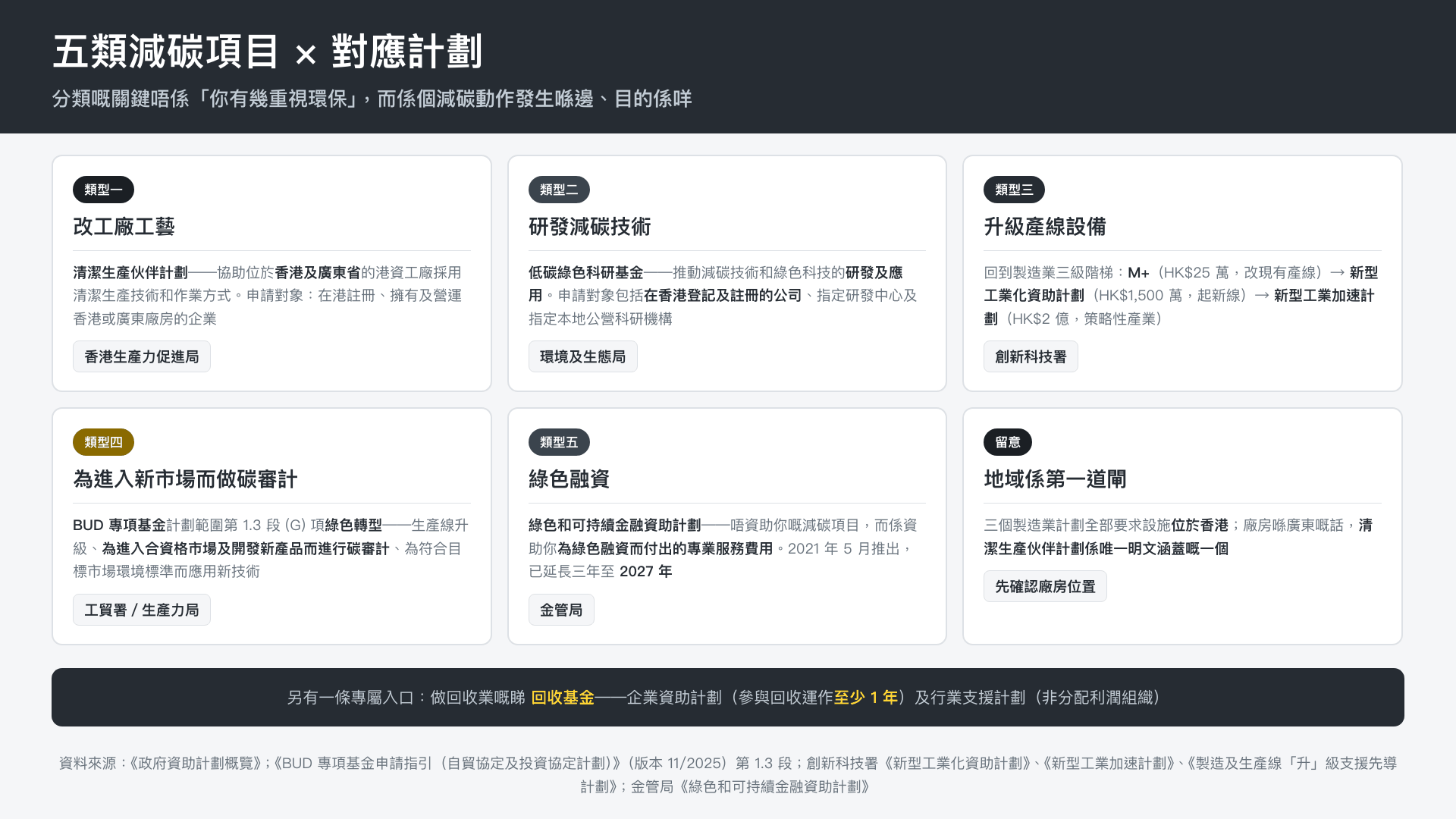Select the 先確認廠房位置 tag

point(1045,586)
